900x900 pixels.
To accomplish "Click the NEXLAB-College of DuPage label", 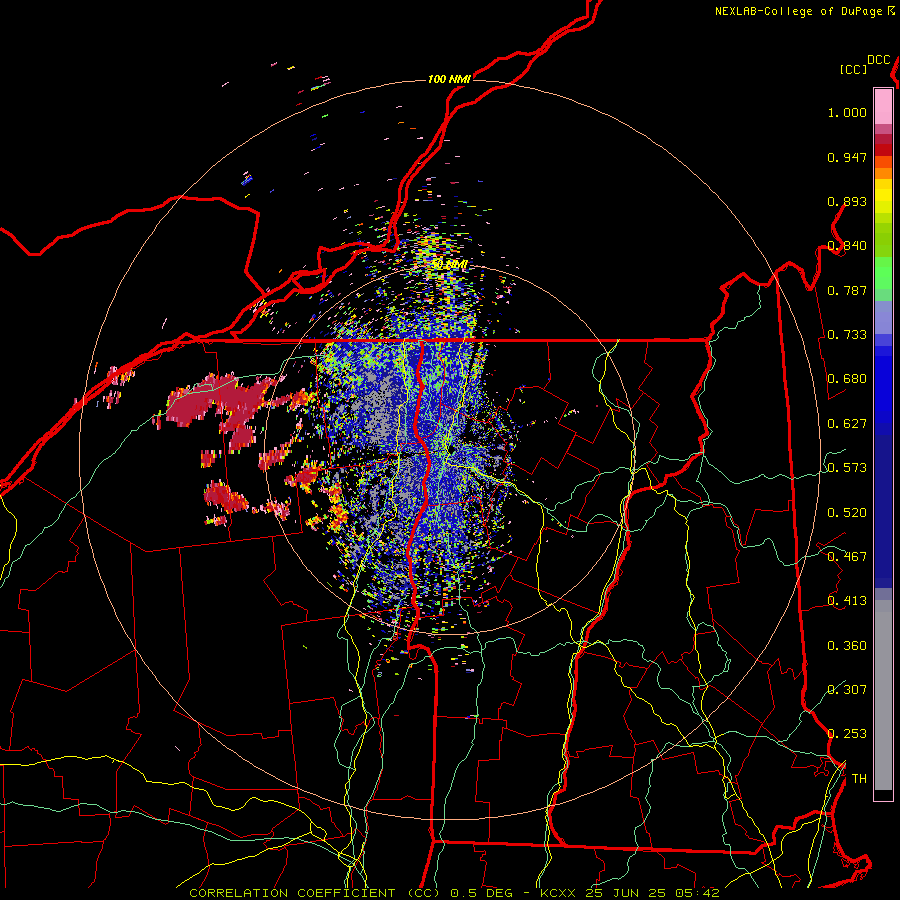I will (798, 11).
